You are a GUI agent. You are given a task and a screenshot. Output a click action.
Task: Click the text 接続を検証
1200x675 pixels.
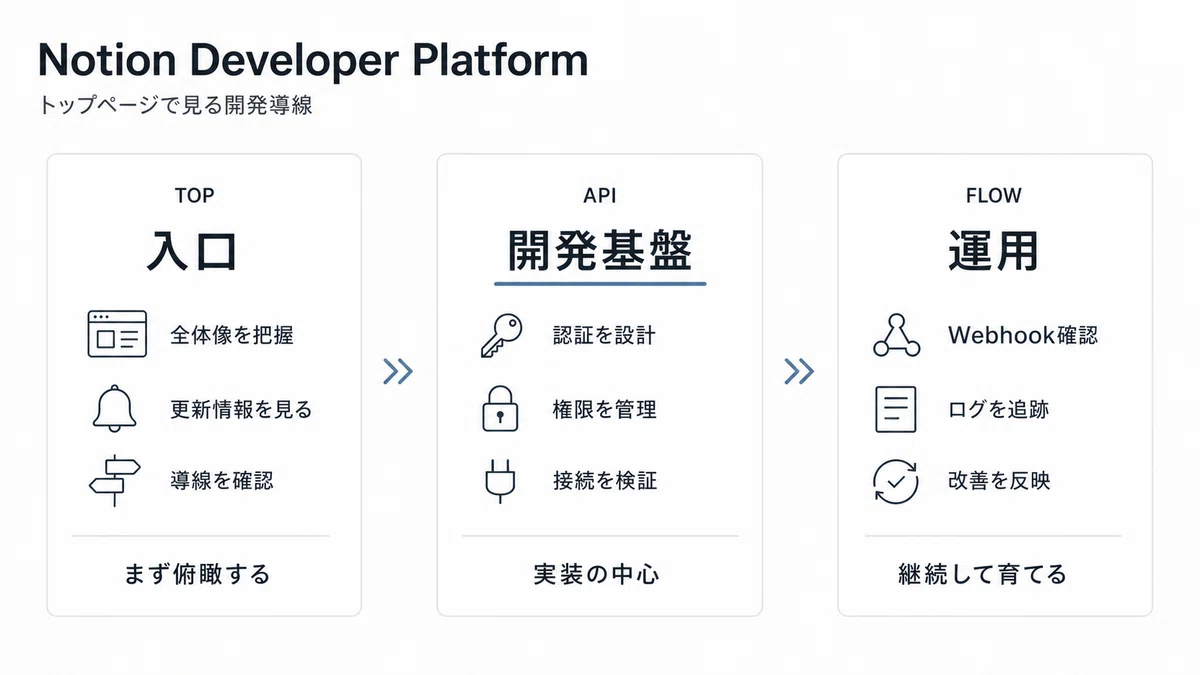605,481
